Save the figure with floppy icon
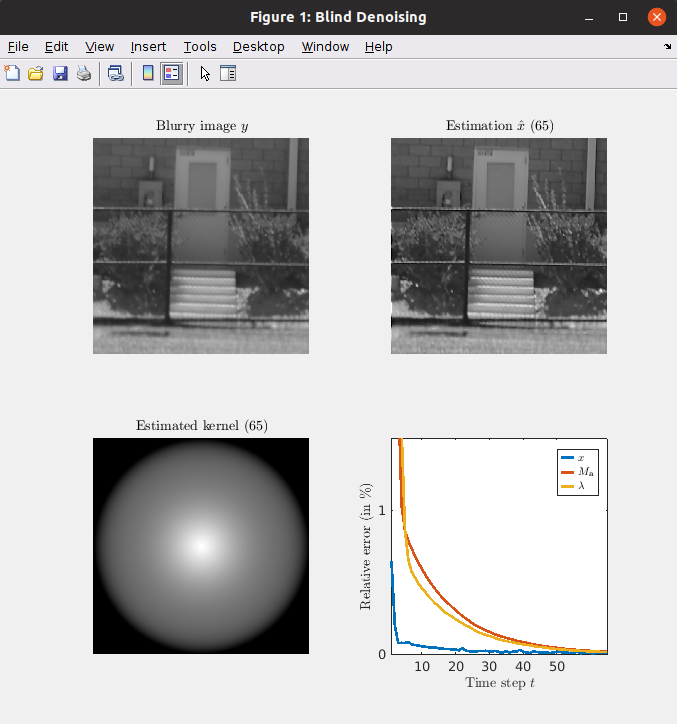Screen dimensions: 677x724 (x=60, y=73)
